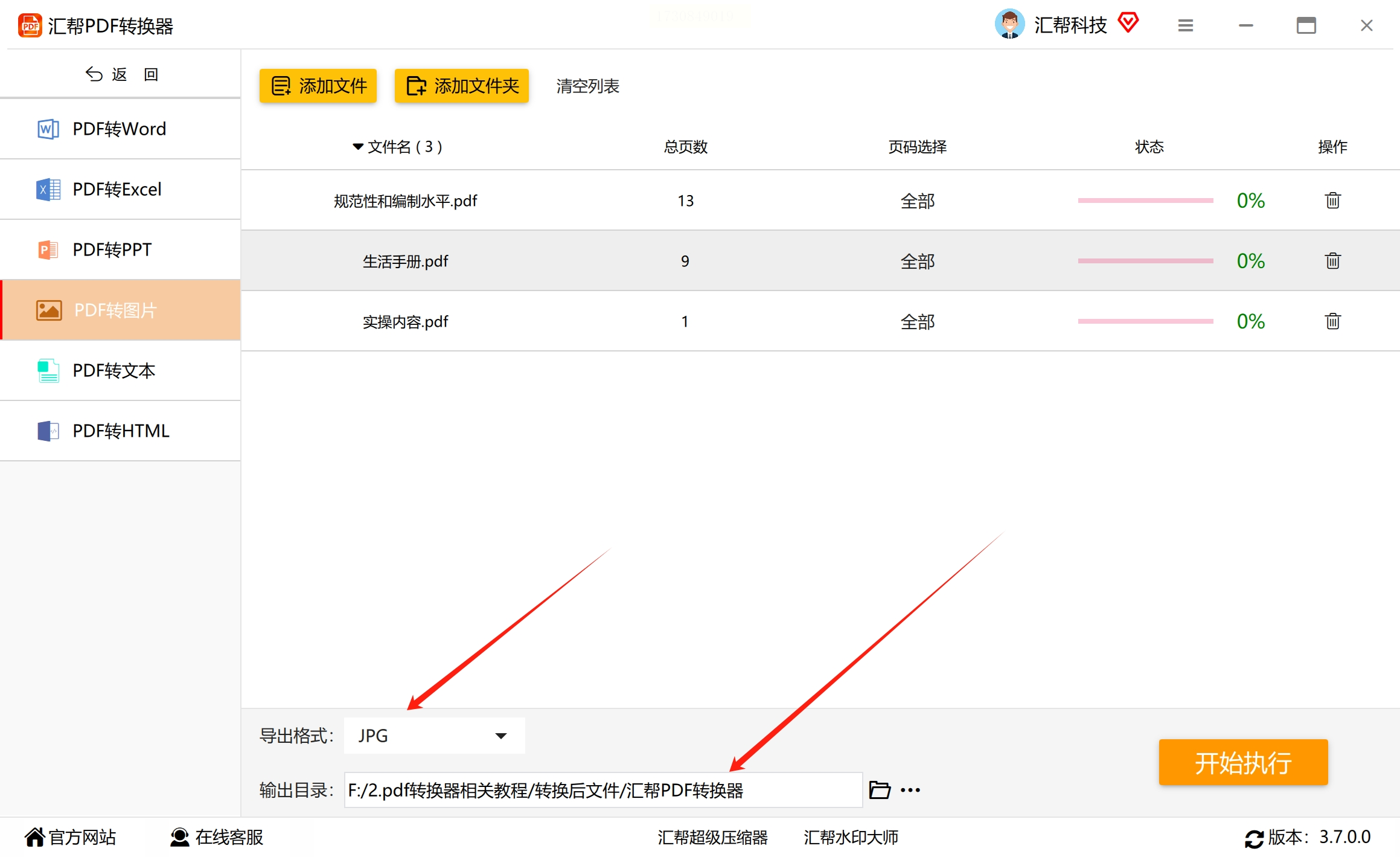The height and width of the screenshot is (857, 1400).
Task: Click progress bar of 生活手册.pdf
Action: click(x=1146, y=260)
